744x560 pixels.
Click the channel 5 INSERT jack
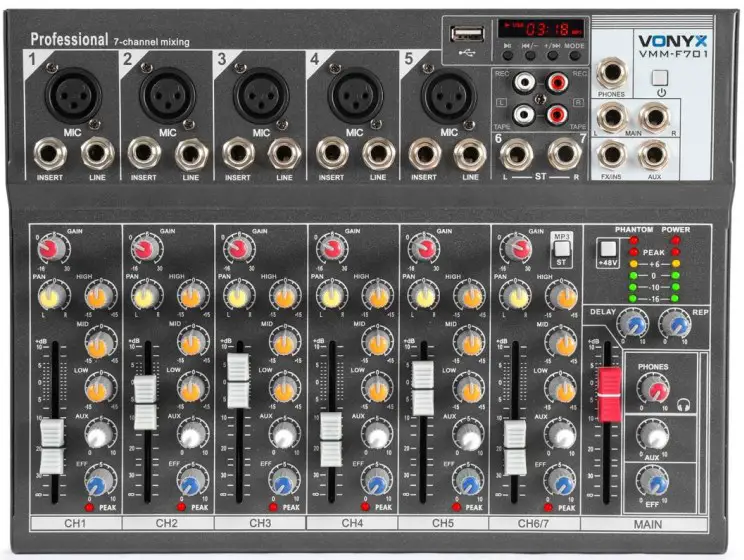[424, 154]
